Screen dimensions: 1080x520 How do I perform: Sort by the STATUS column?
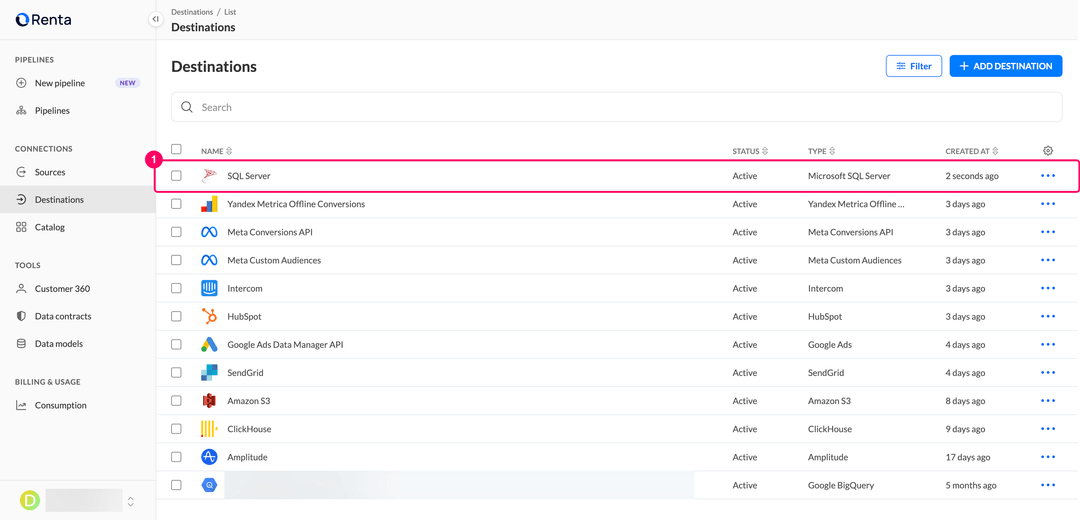click(750, 151)
